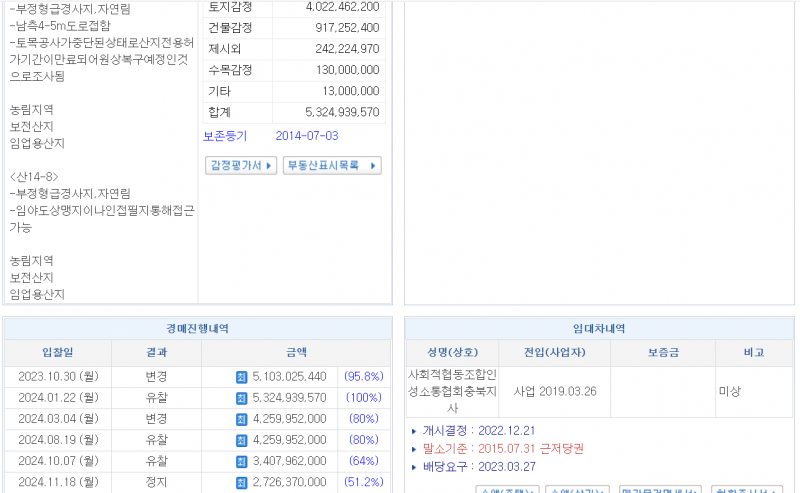Click the 최 icon beside 5,103,025,440
Screen dimensions: 800x493
[x=241, y=377]
